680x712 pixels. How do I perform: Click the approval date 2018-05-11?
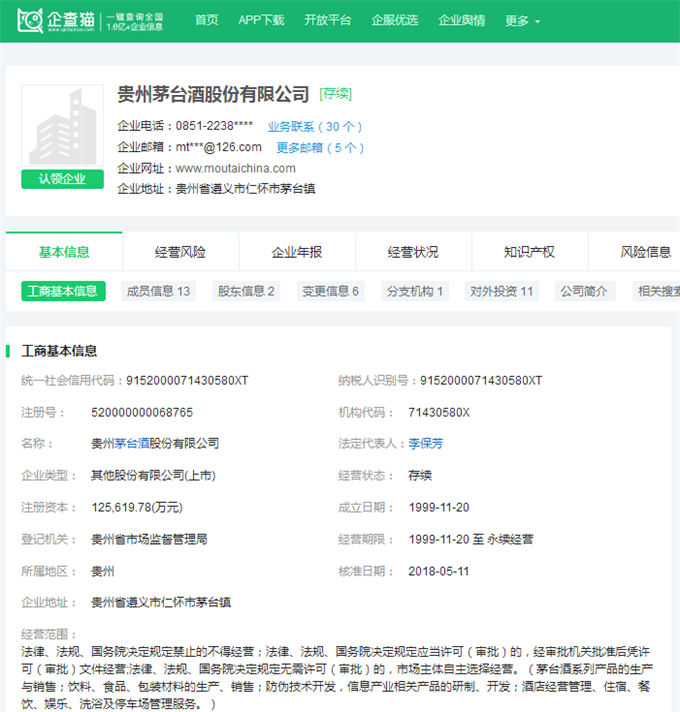tap(439, 571)
